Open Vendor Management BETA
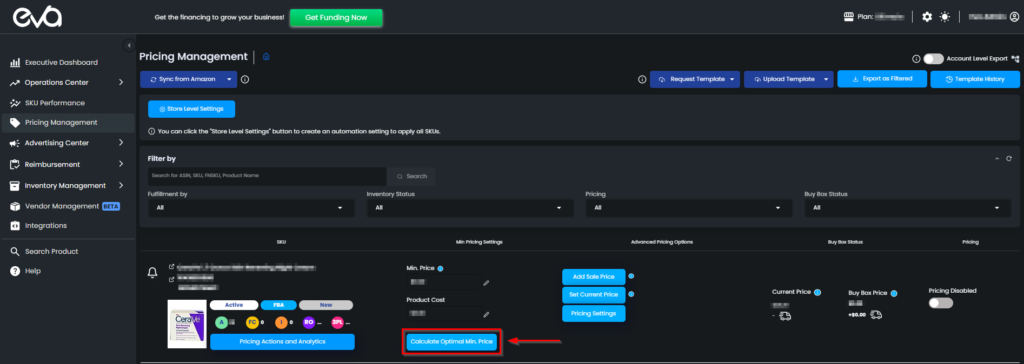Image resolution: width=1024 pixels, height=364 pixels. point(64,206)
